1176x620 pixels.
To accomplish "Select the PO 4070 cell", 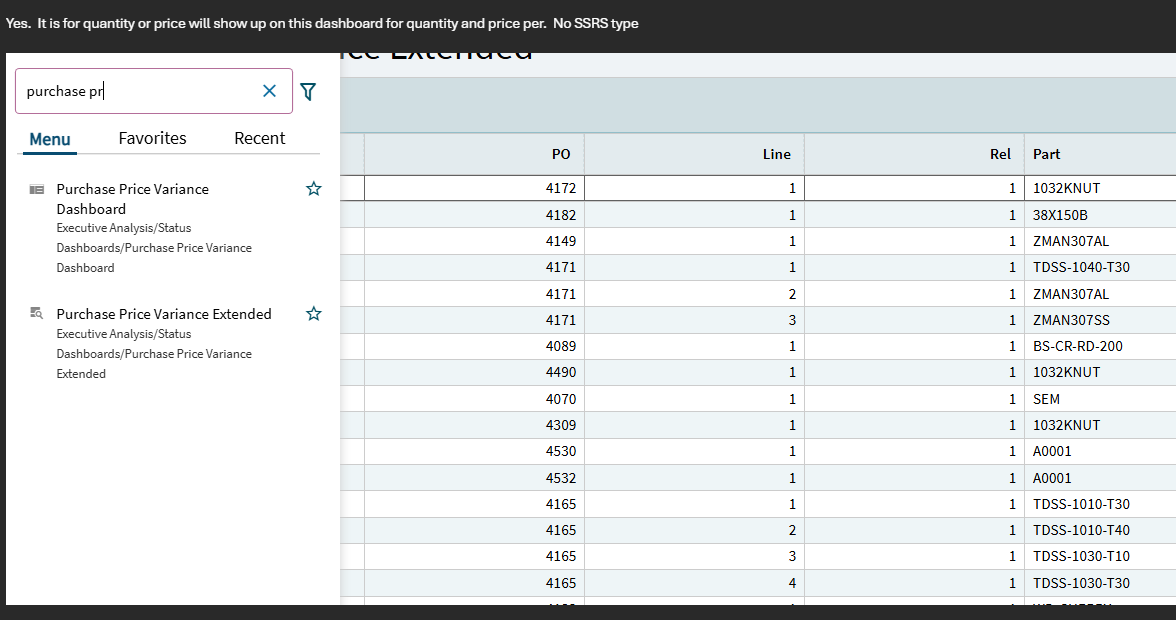I will click(474, 399).
